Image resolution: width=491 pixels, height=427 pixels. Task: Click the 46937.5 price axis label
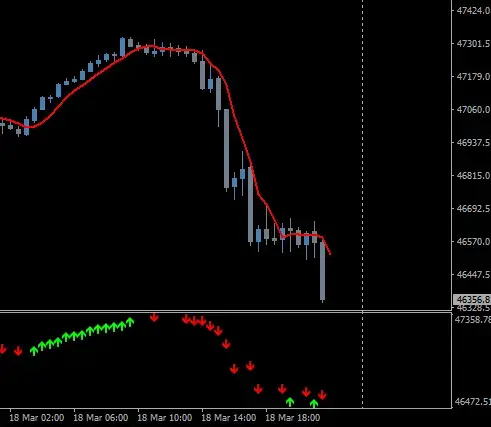(x=473, y=142)
